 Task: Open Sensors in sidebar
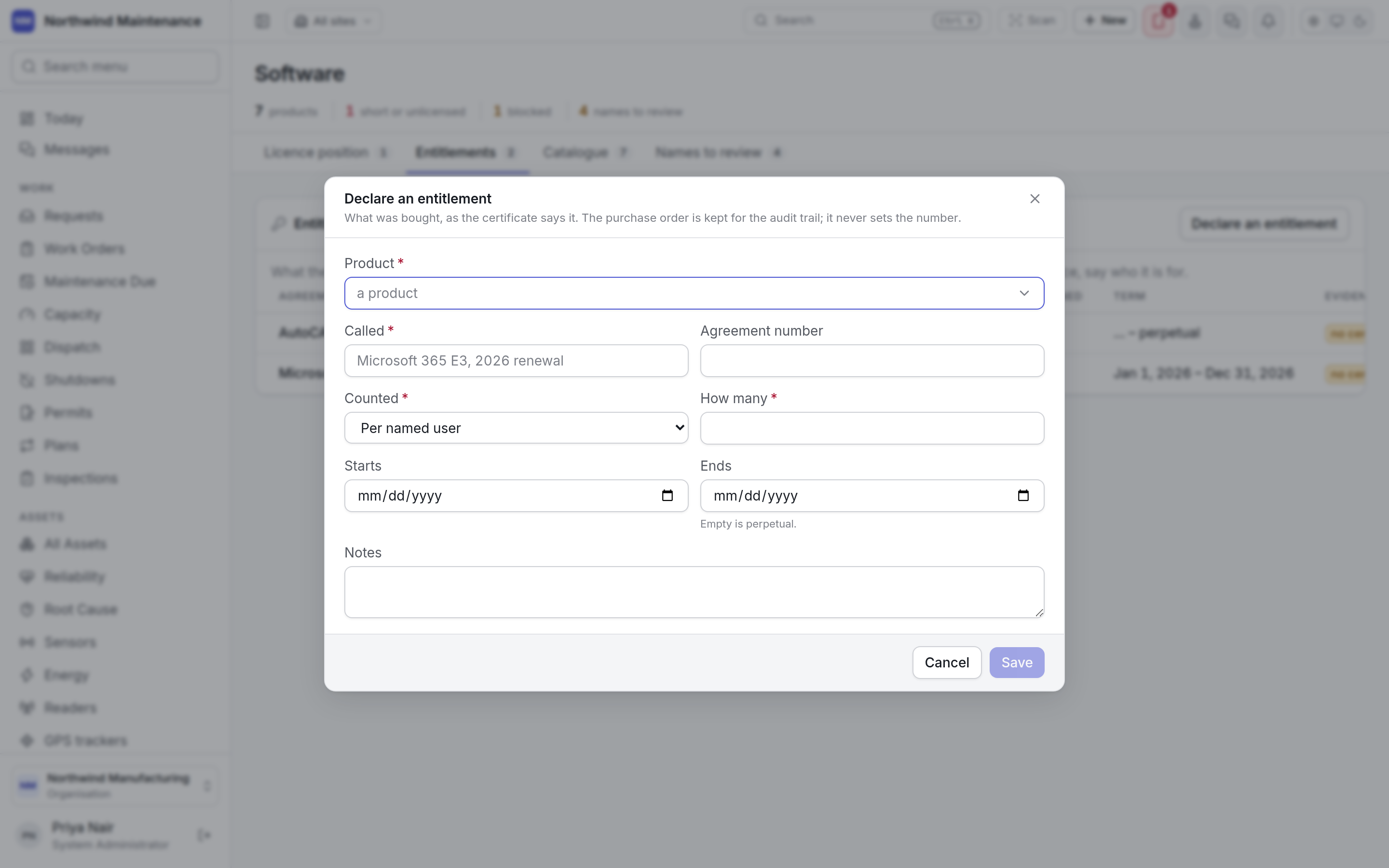click(115, 642)
